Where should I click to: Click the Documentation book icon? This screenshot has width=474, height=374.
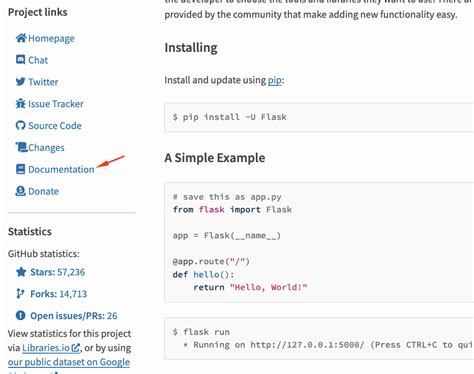[x=20, y=169]
